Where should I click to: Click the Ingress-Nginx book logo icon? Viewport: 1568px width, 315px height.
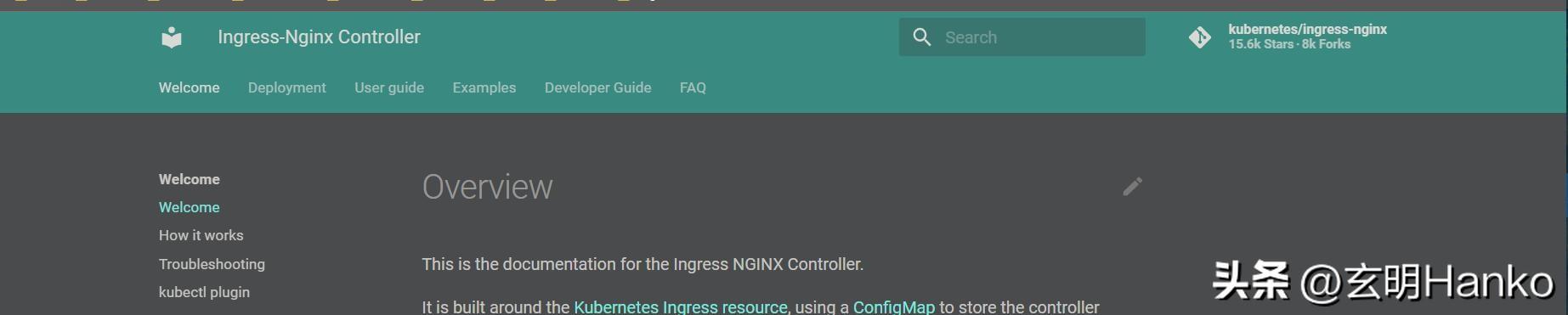click(172, 37)
